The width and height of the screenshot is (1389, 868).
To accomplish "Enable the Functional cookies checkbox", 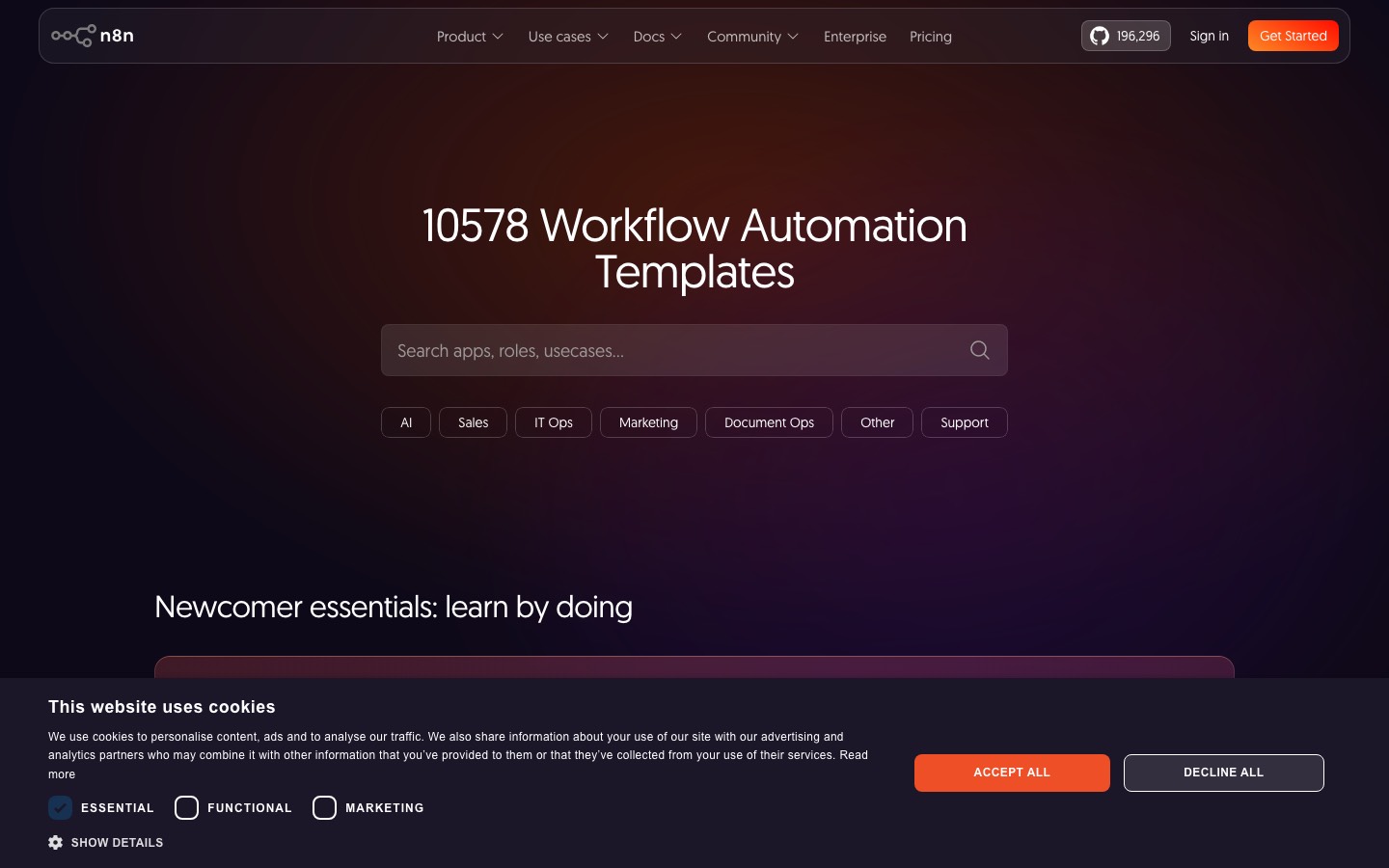I will [186, 807].
